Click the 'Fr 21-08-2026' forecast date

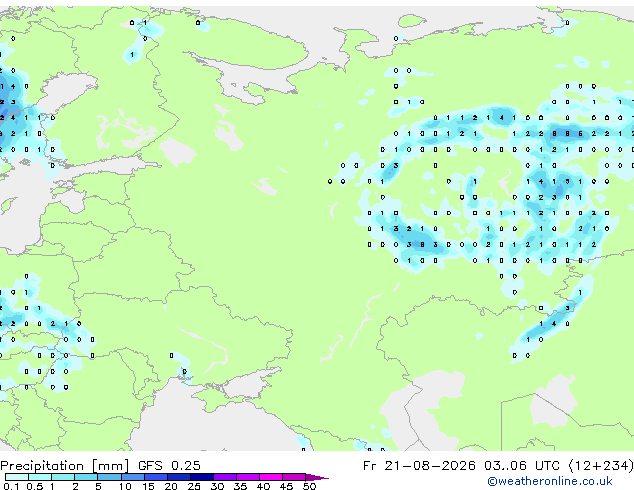(419, 466)
